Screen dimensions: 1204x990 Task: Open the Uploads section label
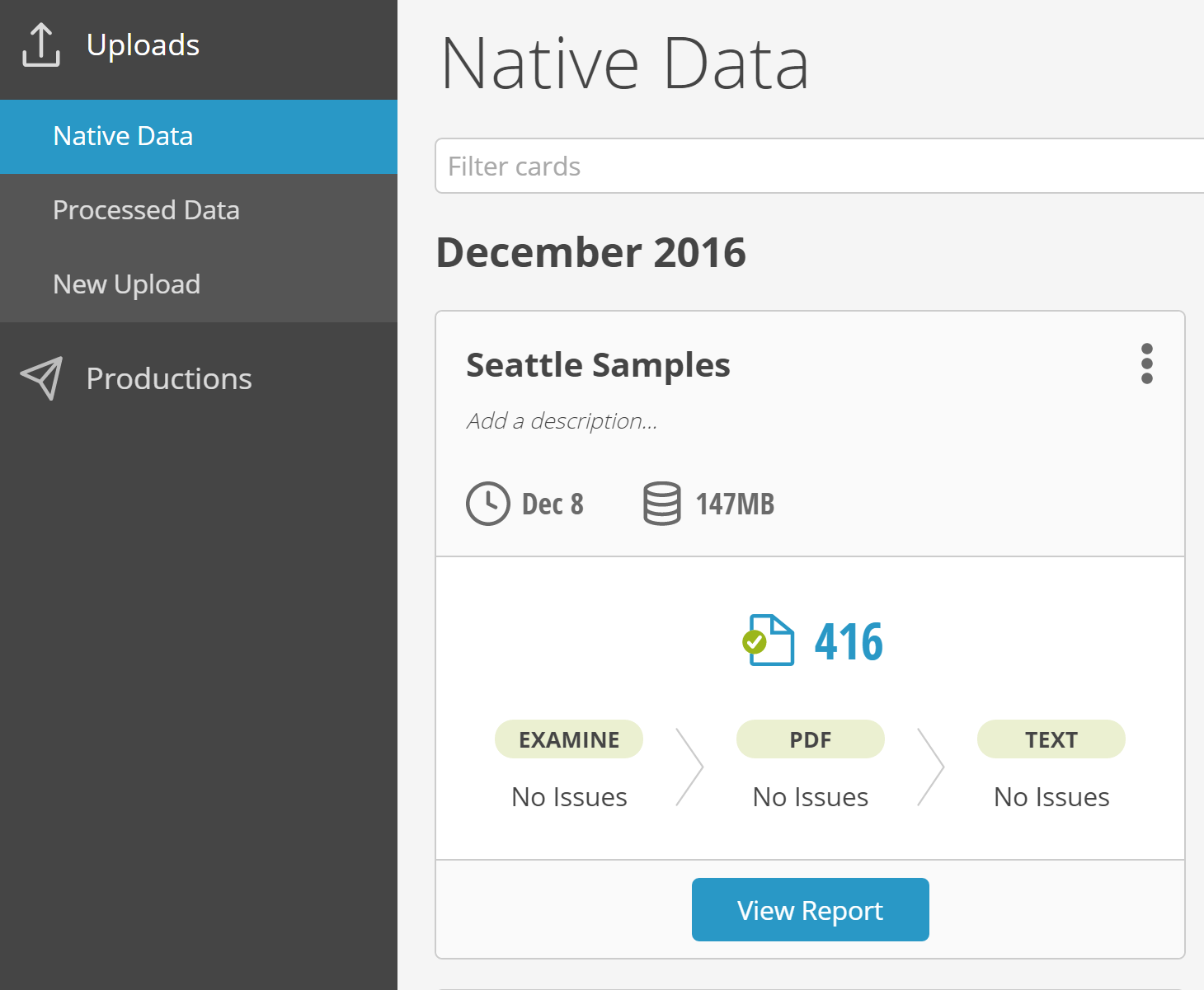[143, 45]
